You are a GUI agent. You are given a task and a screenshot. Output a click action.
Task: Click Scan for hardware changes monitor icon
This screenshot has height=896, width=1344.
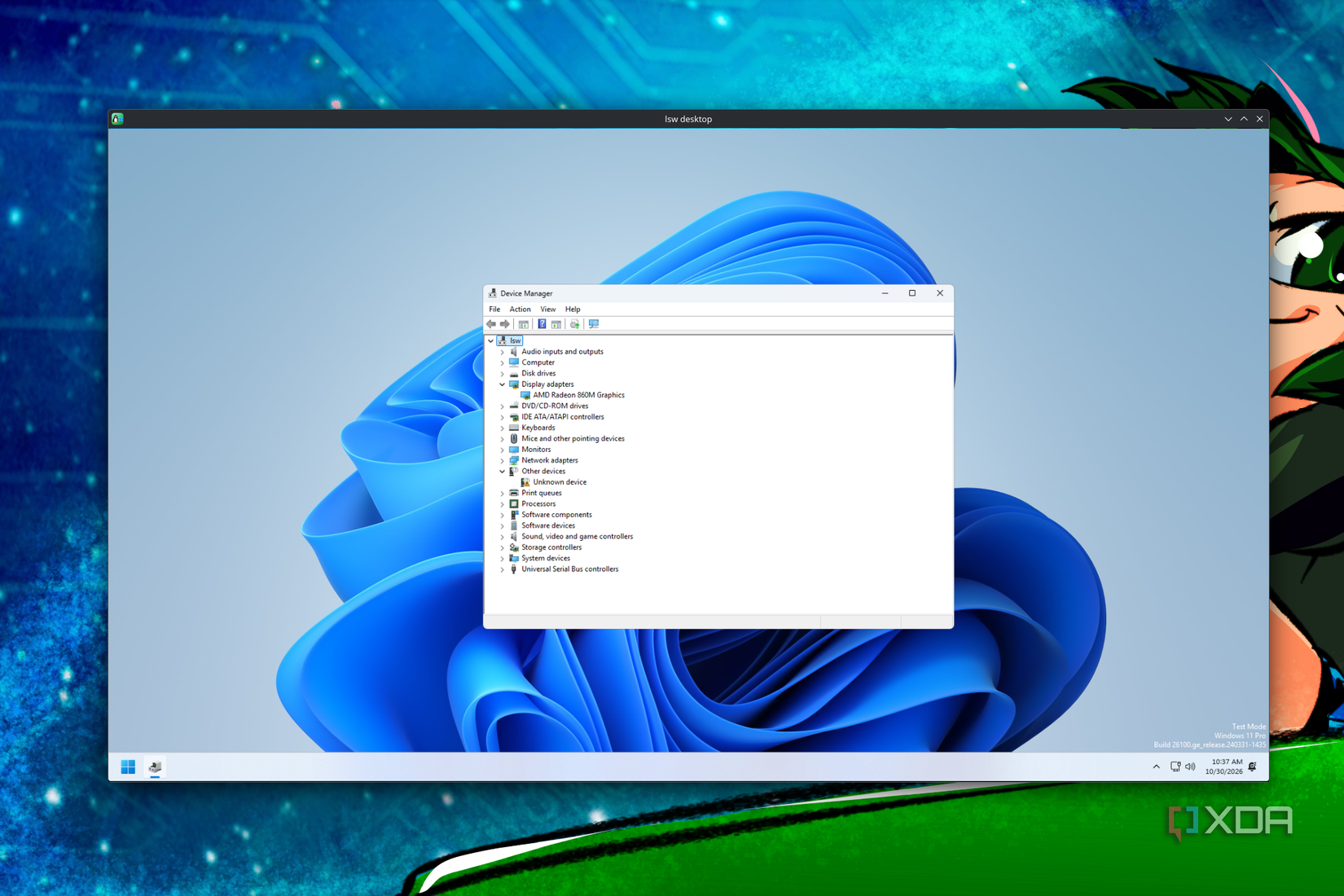tap(594, 324)
